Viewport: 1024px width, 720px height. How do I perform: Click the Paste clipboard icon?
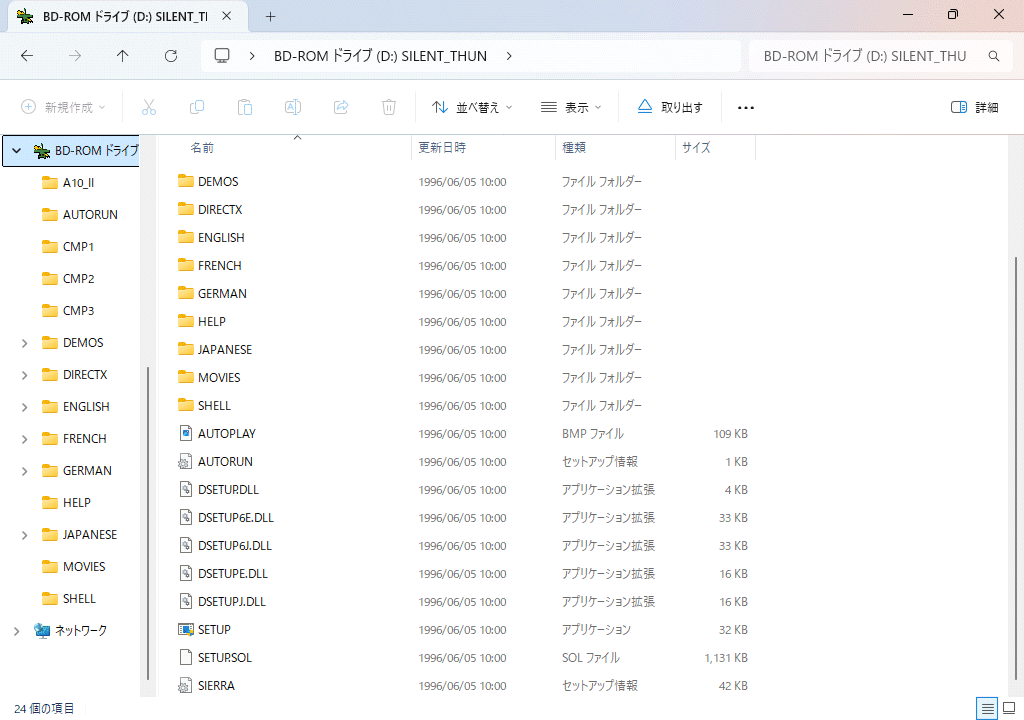[x=245, y=107]
